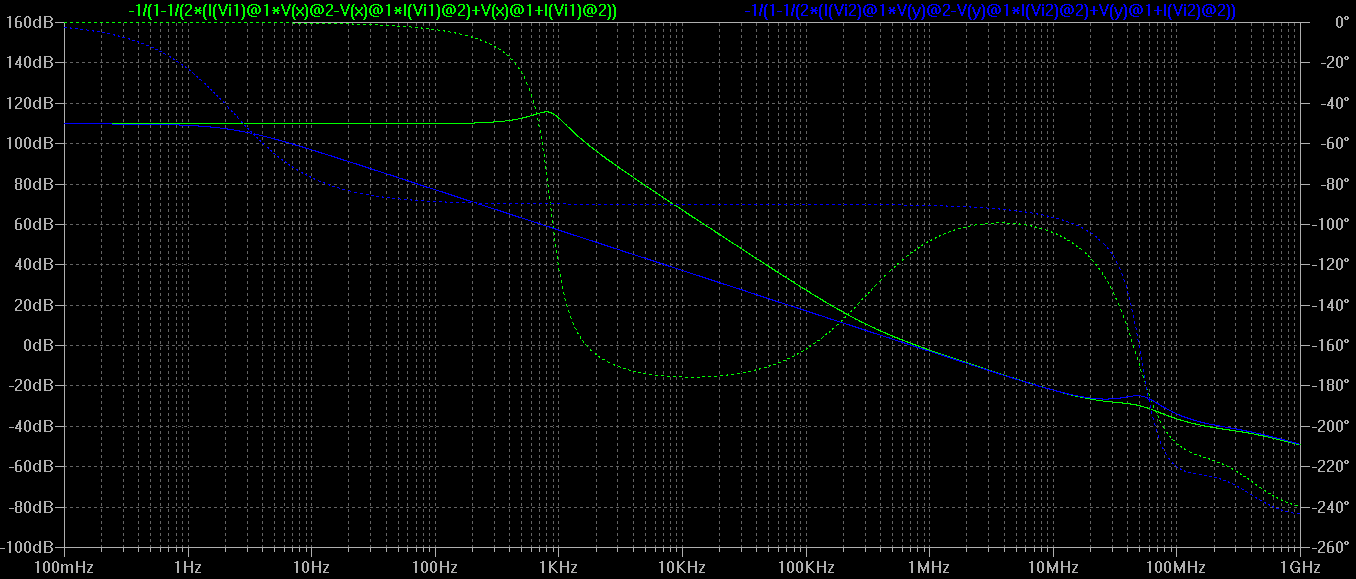
Task: Click the -40dB magnitude axis label
Action: [x=31, y=427]
